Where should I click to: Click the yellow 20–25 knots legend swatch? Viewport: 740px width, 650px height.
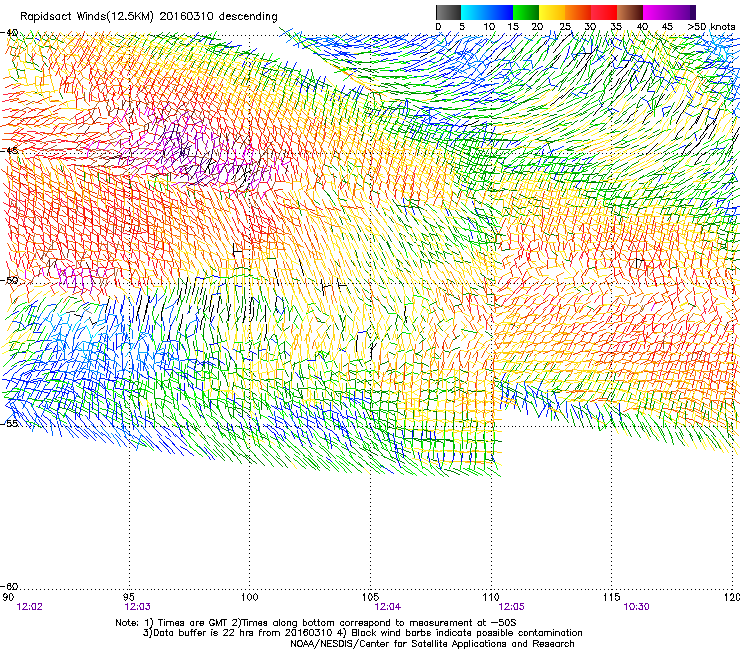click(x=552, y=12)
